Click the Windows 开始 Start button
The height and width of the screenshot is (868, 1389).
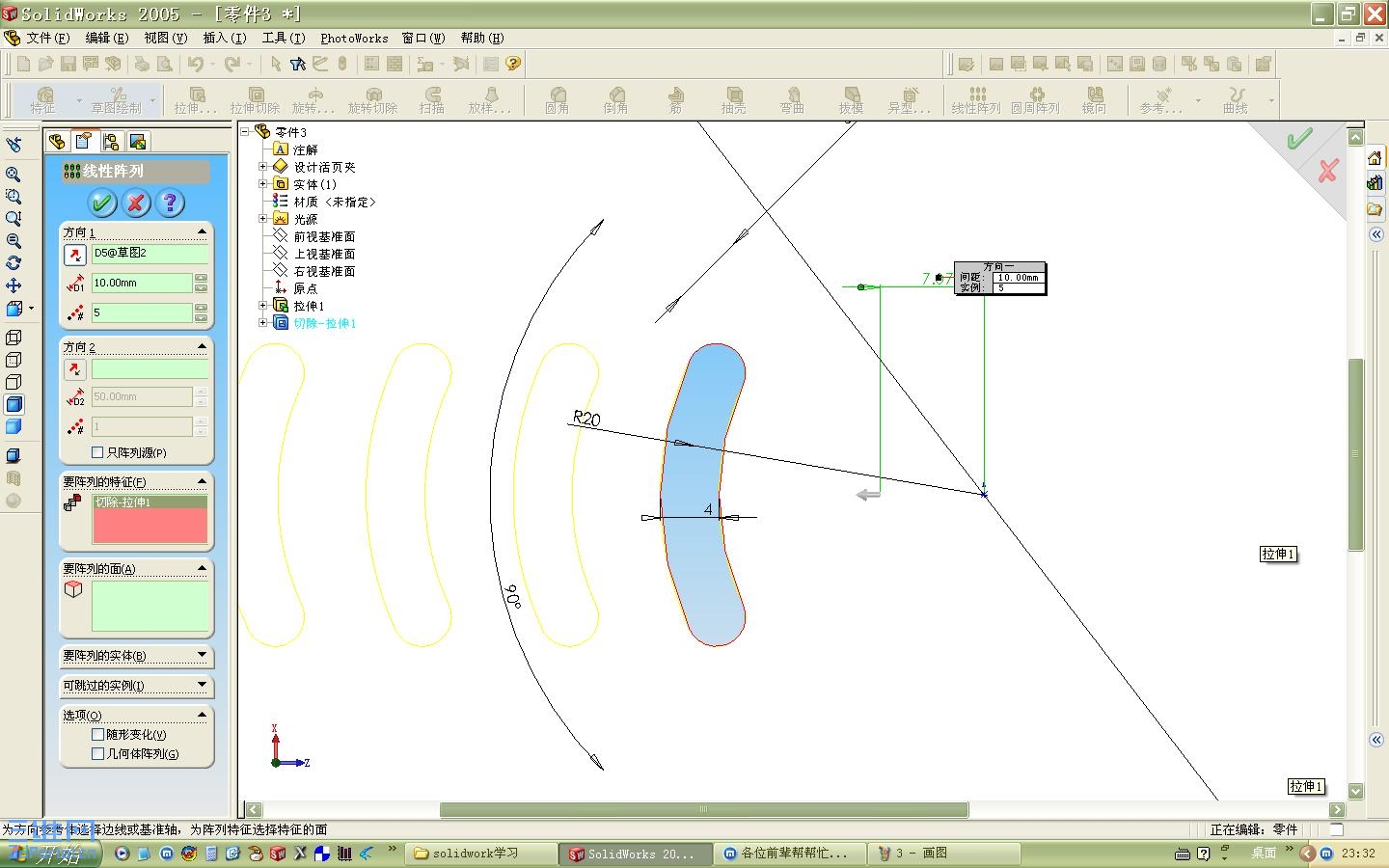pos(50,854)
